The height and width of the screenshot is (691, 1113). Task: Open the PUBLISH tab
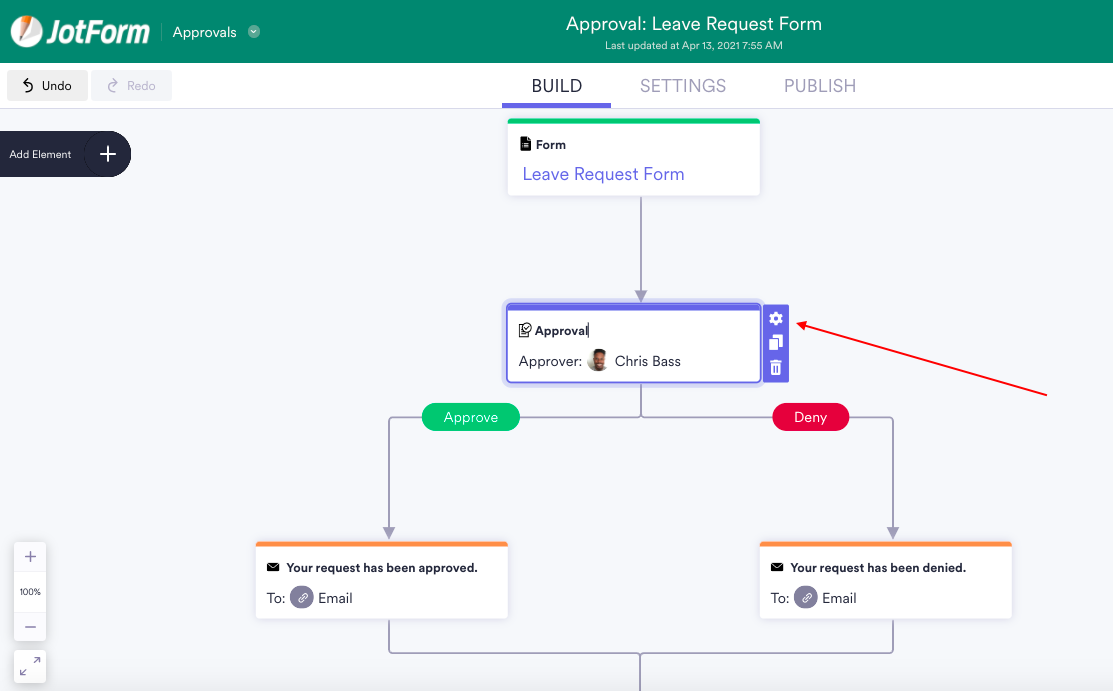coord(820,86)
